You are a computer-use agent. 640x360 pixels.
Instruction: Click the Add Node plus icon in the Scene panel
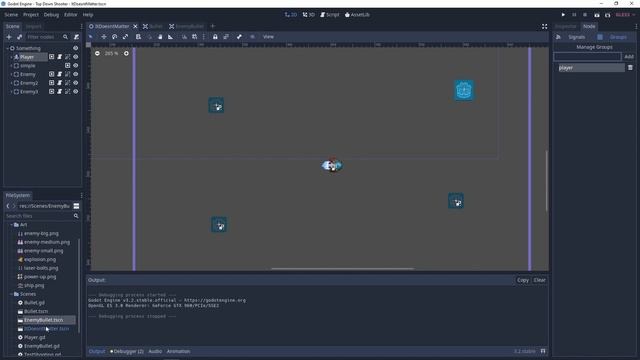point(9,37)
